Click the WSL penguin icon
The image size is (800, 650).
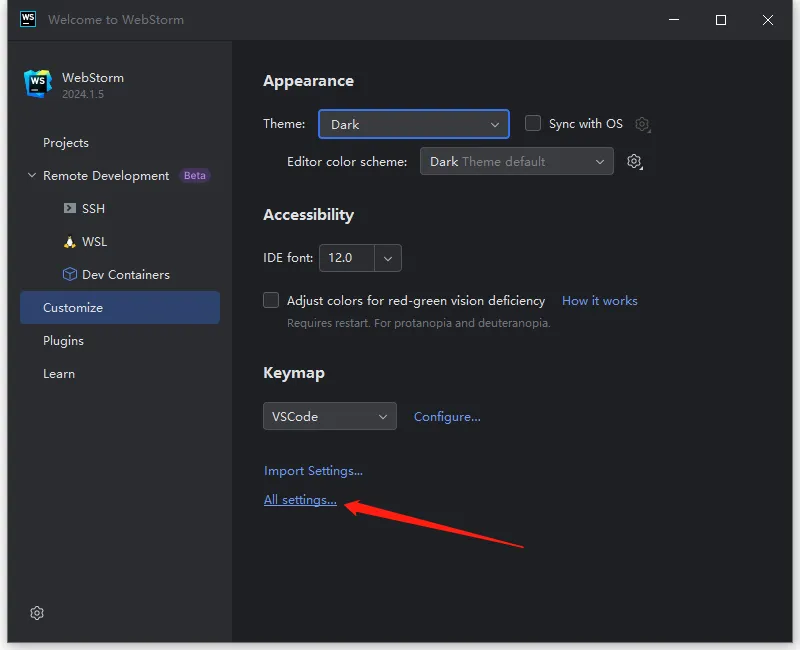pos(70,242)
